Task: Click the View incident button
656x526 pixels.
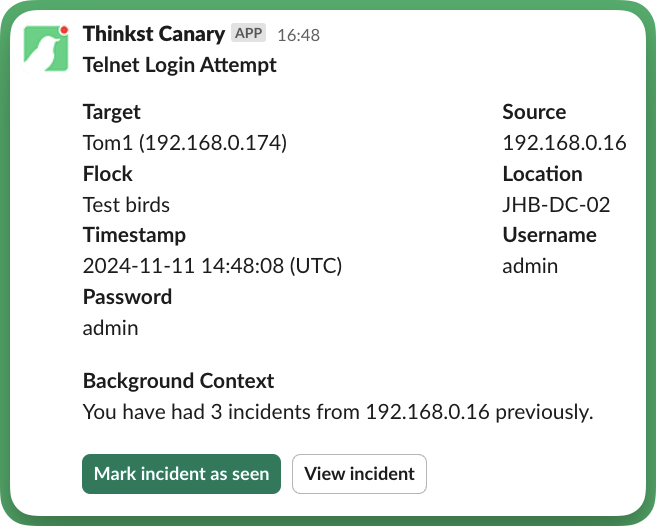Action: click(x=359, y=474)
